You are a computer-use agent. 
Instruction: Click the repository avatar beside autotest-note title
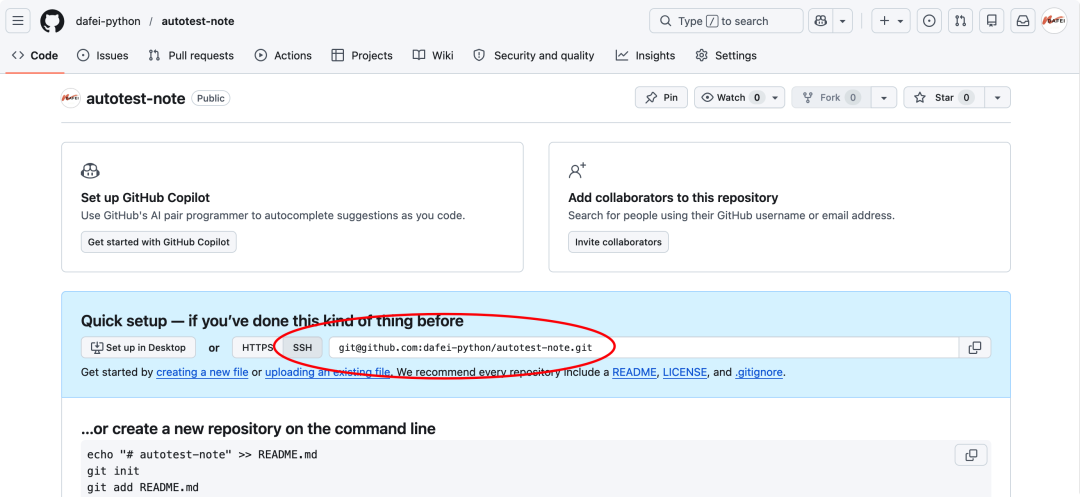71,98
